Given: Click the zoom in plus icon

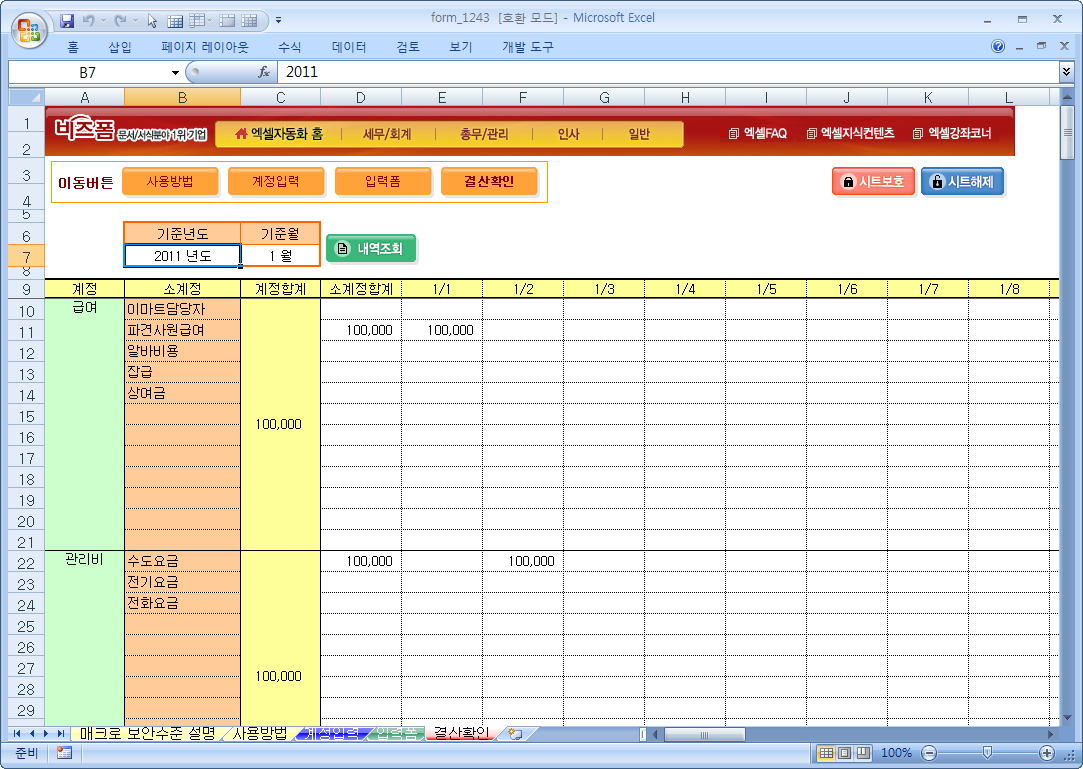Looking at the screenshot, I should click(x=1047, y=753).
